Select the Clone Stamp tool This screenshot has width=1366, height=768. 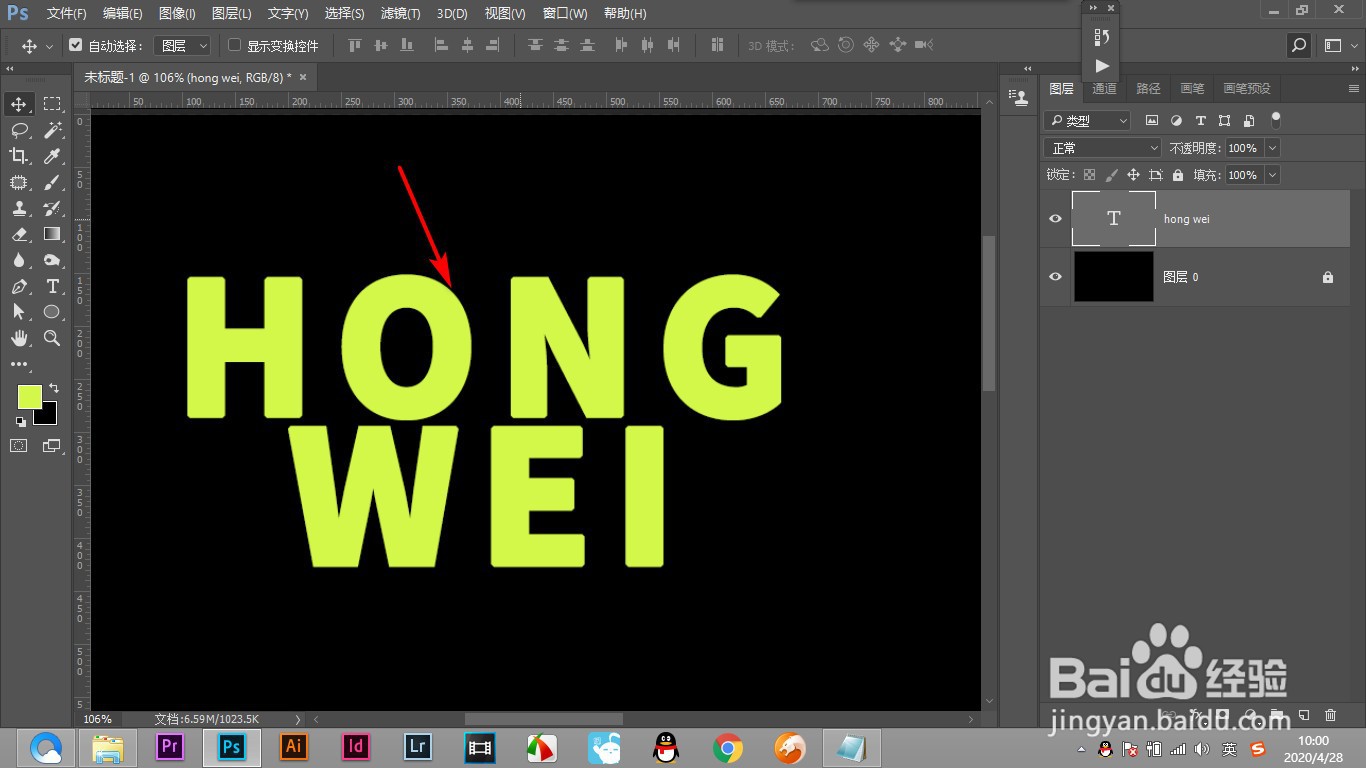pyautogui.click(x=20, y=208)
